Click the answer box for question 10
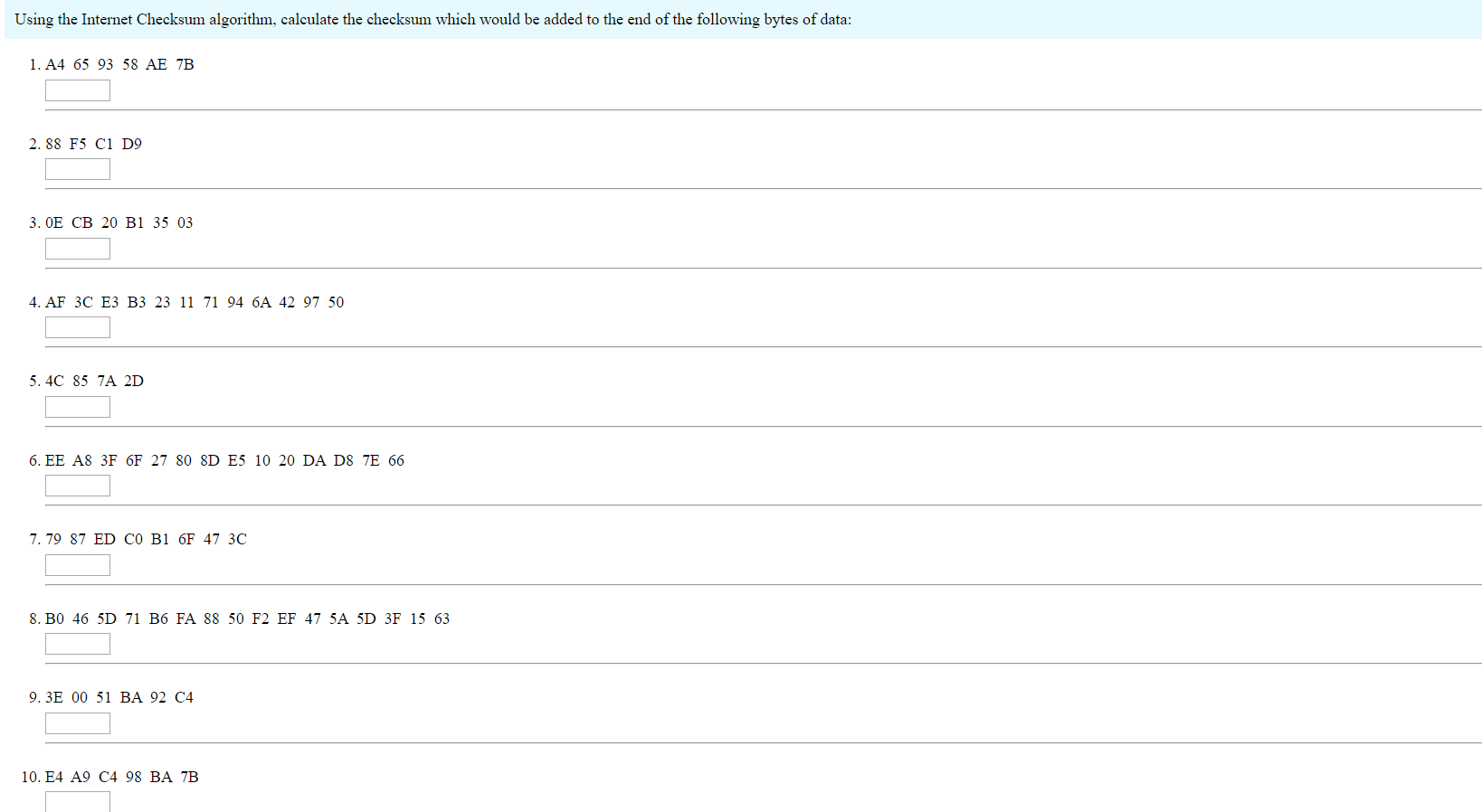This screenshot has width=1482, height=812. tap(78, 801)
